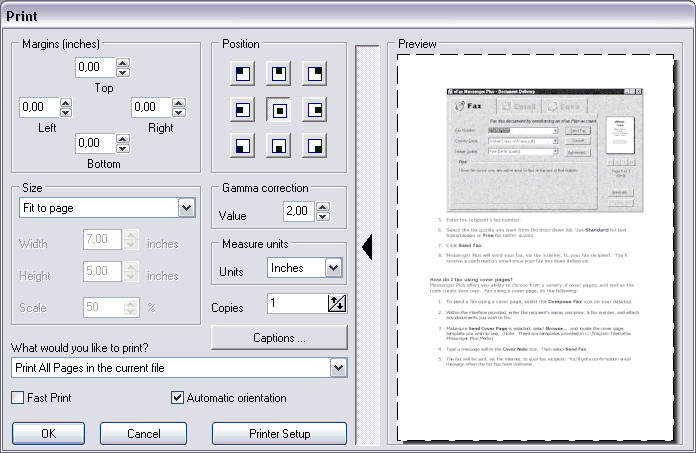
Task: Set position to top-right
Action: pos(314,74)
